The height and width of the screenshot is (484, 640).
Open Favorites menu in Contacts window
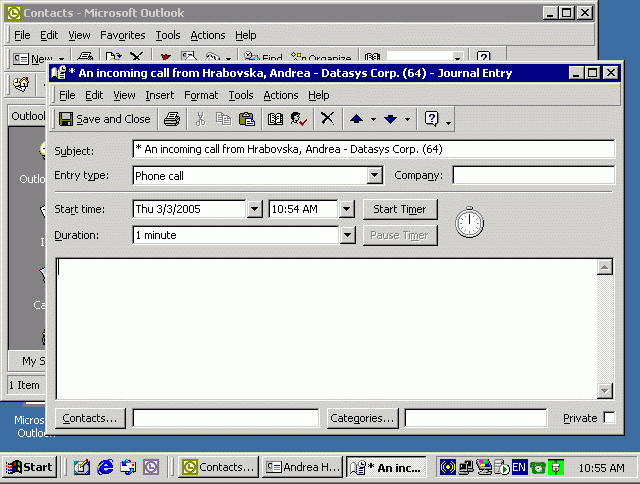(122, 36)
